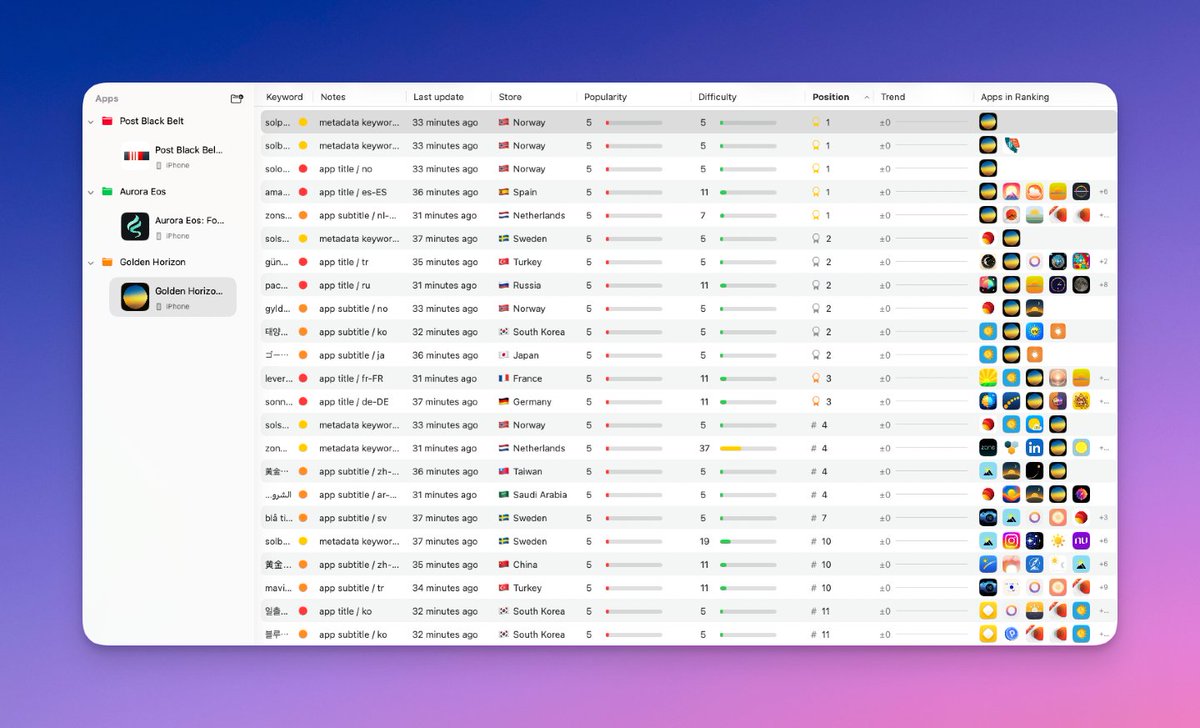This screenshot has height=728, width=1200.
Task: Click the full moon app icon in Russia row
Action: tap(1081, 285)
